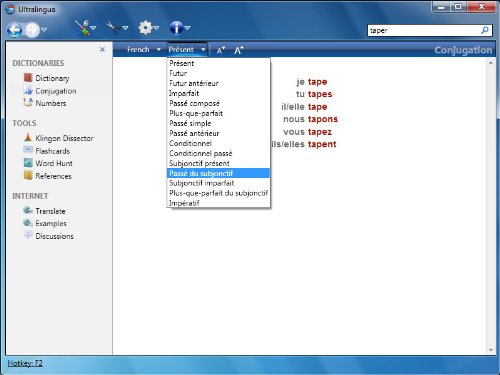Viewport: 500px width, 375px height.
Task: Choose Futur antérieur tense
Action: [218, 83]
